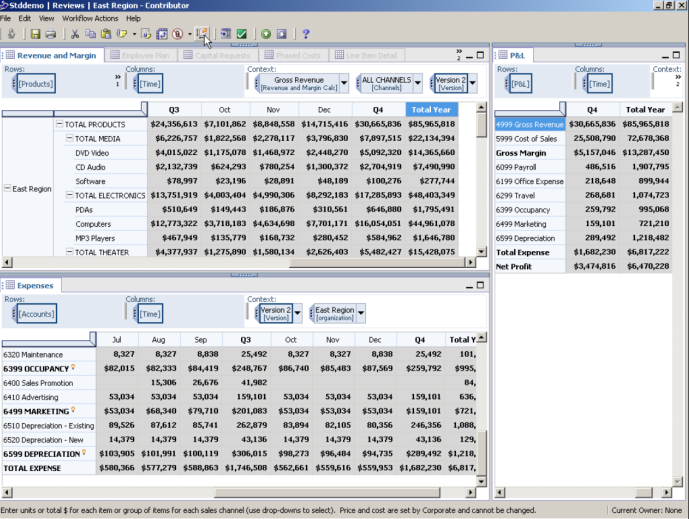689x519 pixels.
Task: Click the Save toolbar icon
Action: (35, 34)
